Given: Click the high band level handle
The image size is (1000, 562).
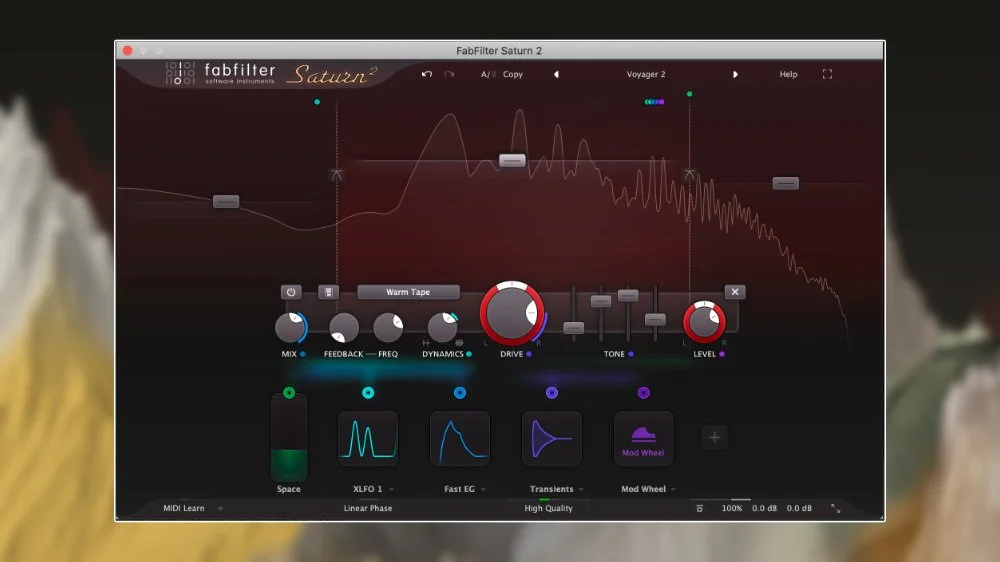Looking at the screenshot, I should pyautogui.click(x=786, y=183).
